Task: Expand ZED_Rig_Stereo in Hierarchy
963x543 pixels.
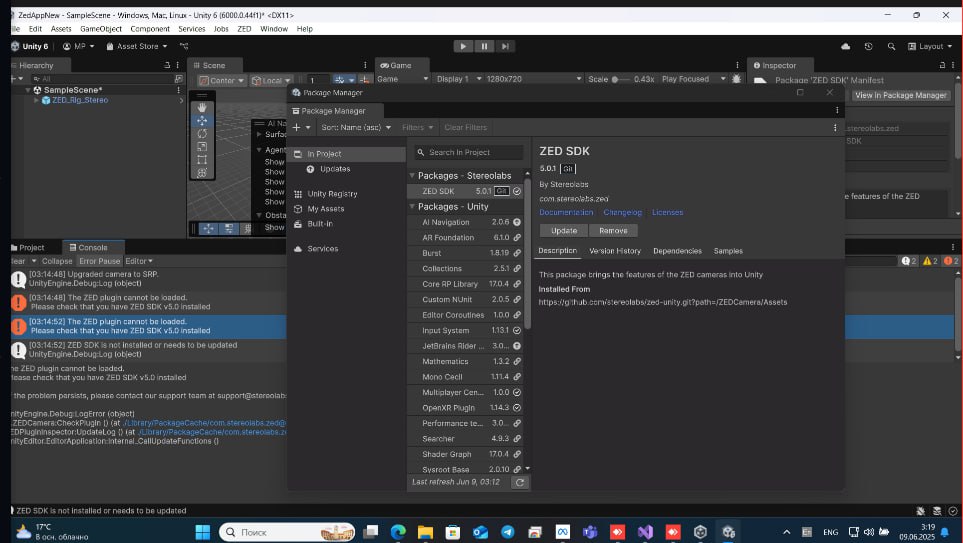Action: tap(36, 100)
